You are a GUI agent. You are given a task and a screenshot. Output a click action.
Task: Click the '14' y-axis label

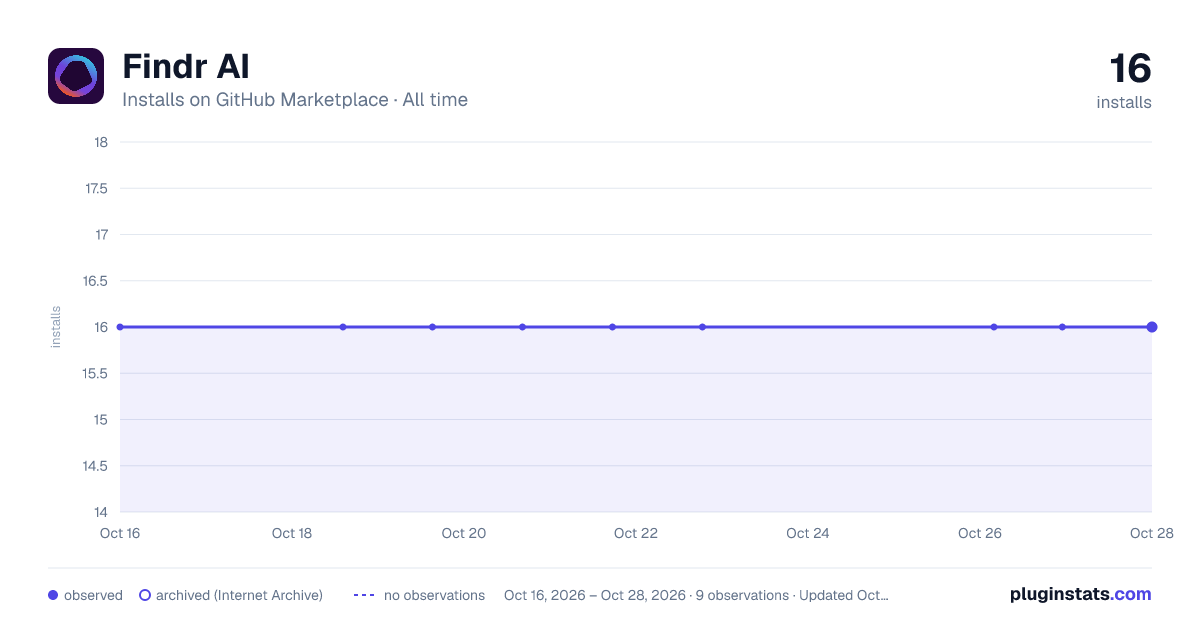pyautogui.click(x=101, y=512)
